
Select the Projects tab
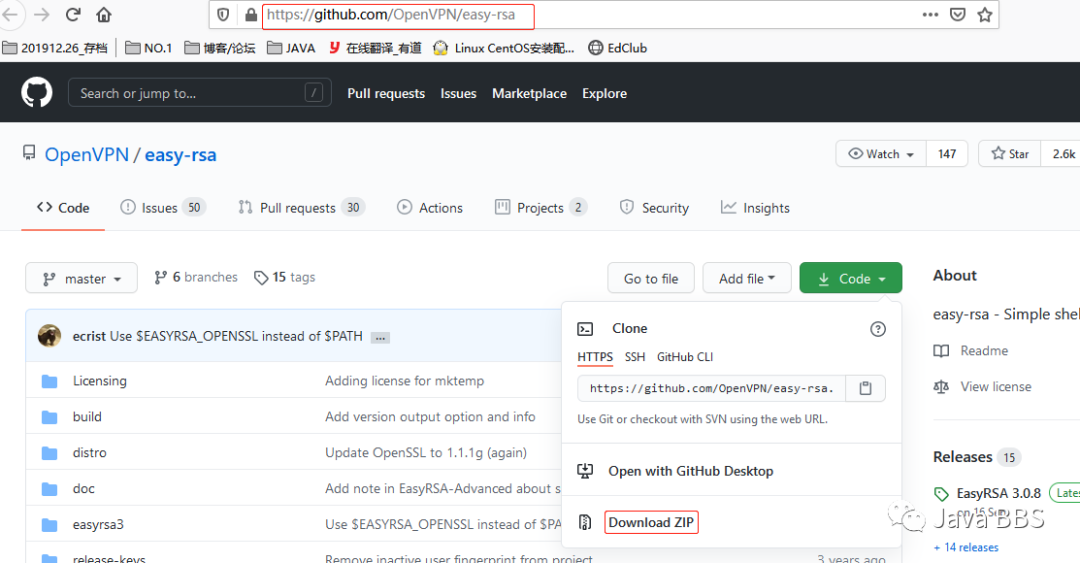pyautogui.click(x=541, y=208)
